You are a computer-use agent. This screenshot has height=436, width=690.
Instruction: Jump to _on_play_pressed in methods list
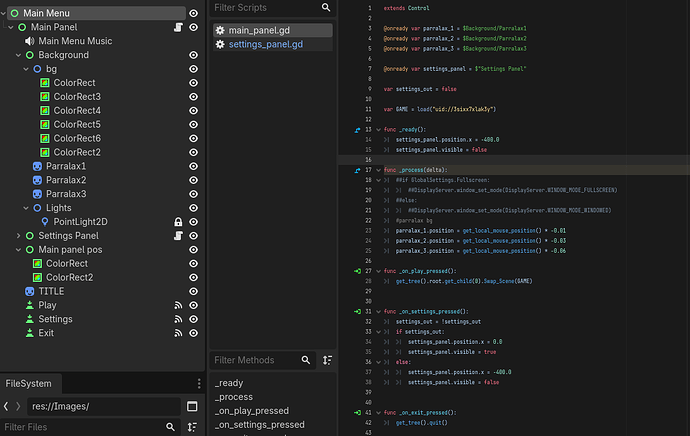point(250,411)
